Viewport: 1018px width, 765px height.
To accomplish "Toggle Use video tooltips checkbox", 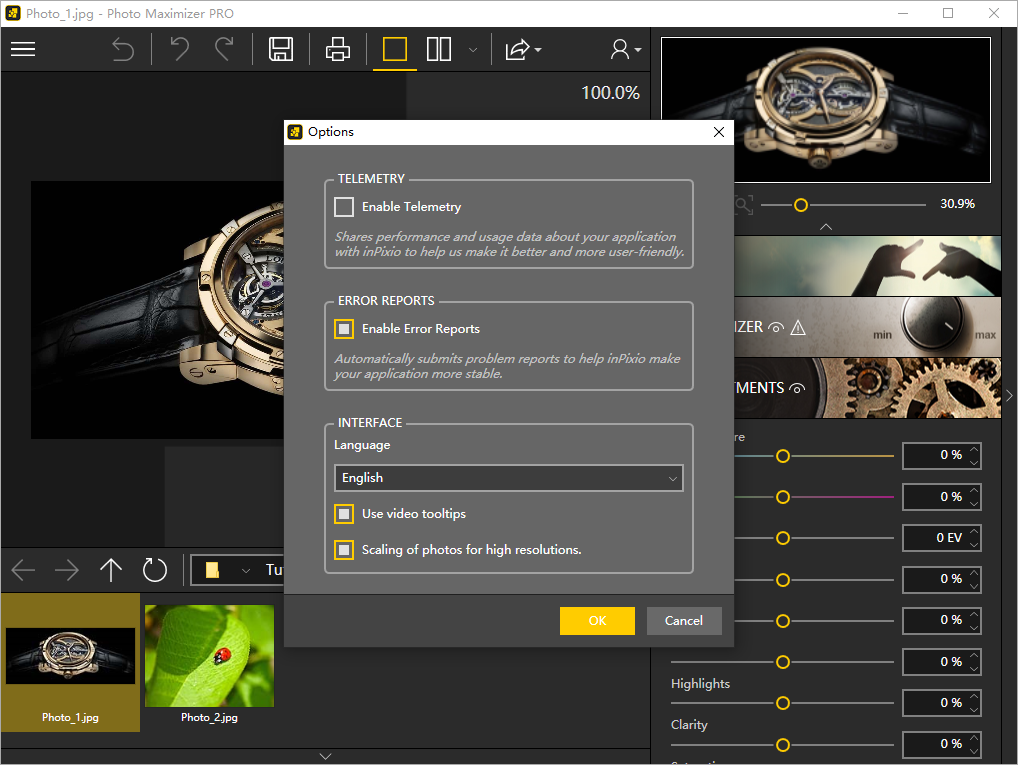I will tap(344, 514).
